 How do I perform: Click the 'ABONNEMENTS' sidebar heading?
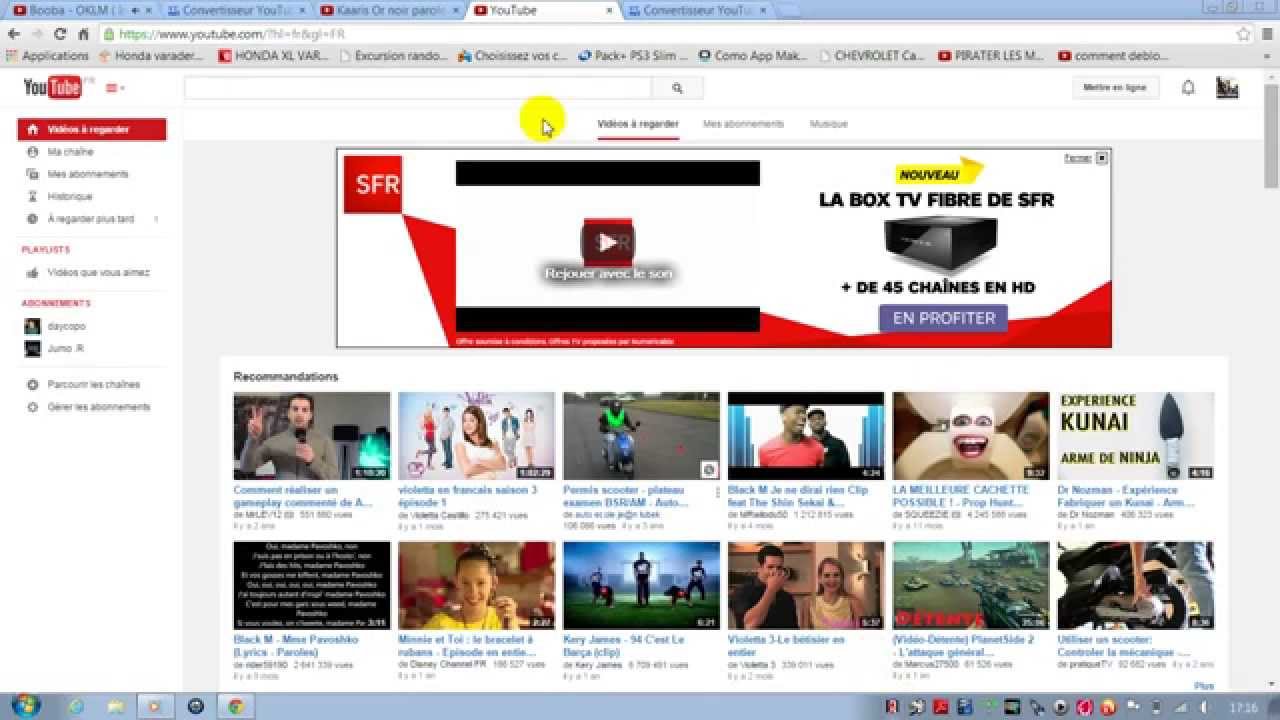56,303
